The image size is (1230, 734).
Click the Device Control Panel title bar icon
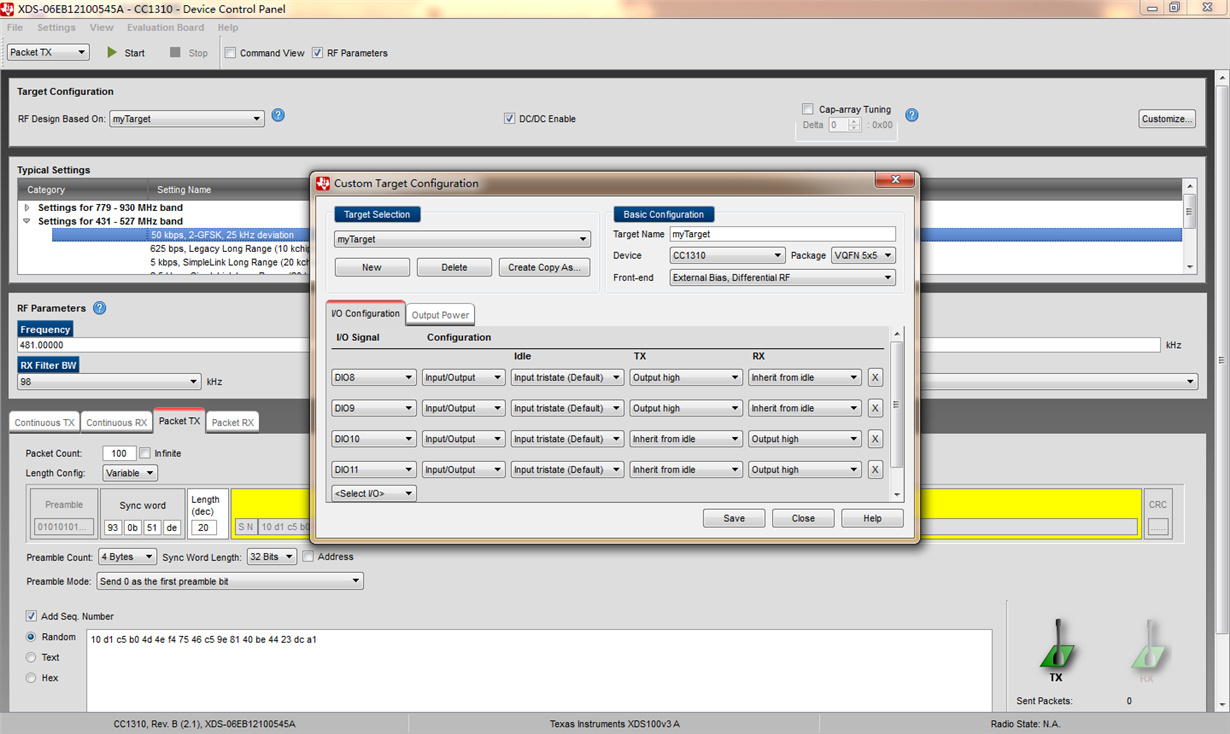tap(9, 9)
